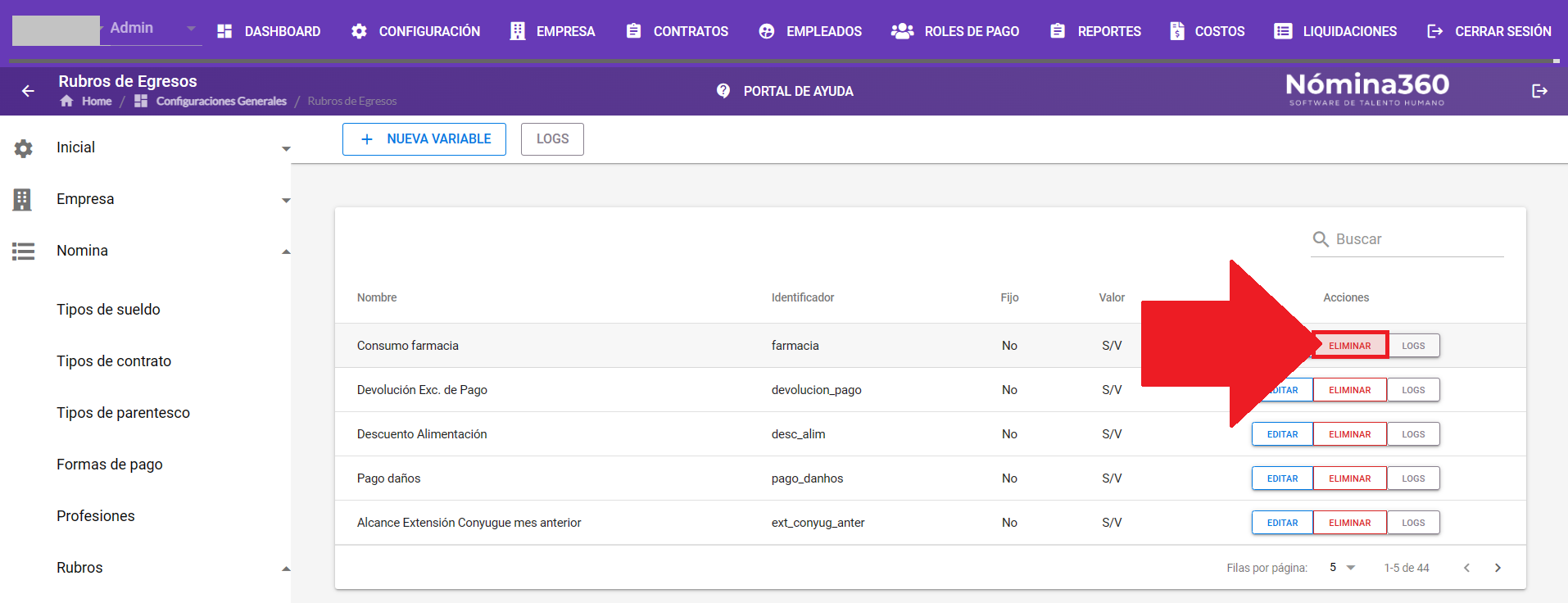
Task: Expand the Empresa sidebar section arrow
Action: (x=286, y=201)
